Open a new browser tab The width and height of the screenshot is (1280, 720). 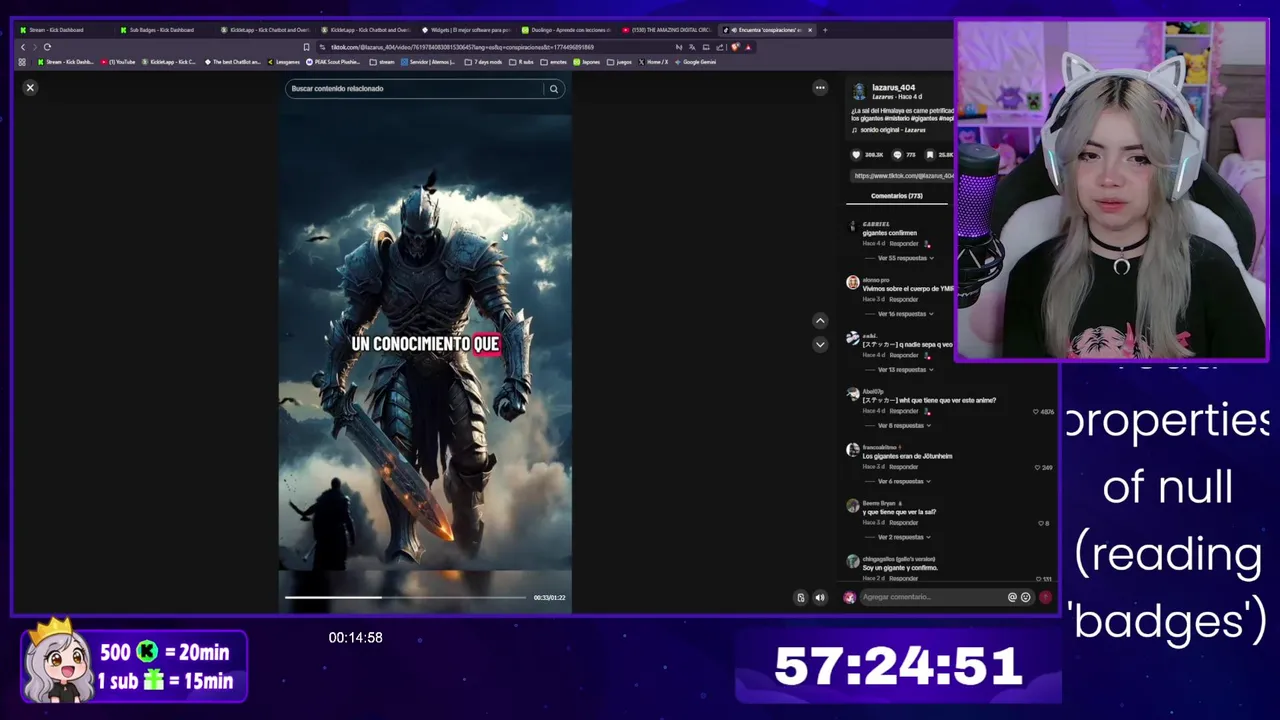point(825,30)
